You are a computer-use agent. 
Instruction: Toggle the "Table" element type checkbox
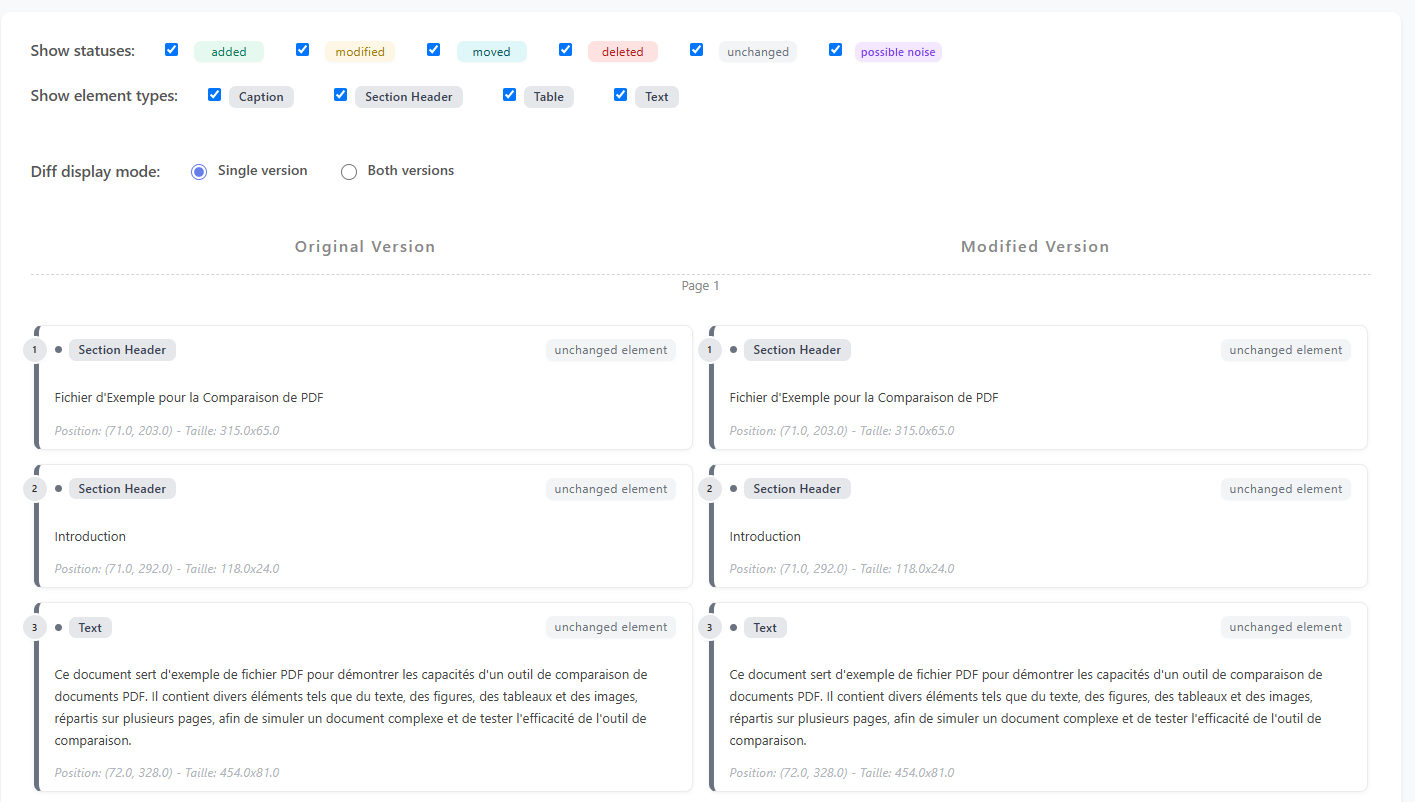pyautogui.click(x=509, y=94)
